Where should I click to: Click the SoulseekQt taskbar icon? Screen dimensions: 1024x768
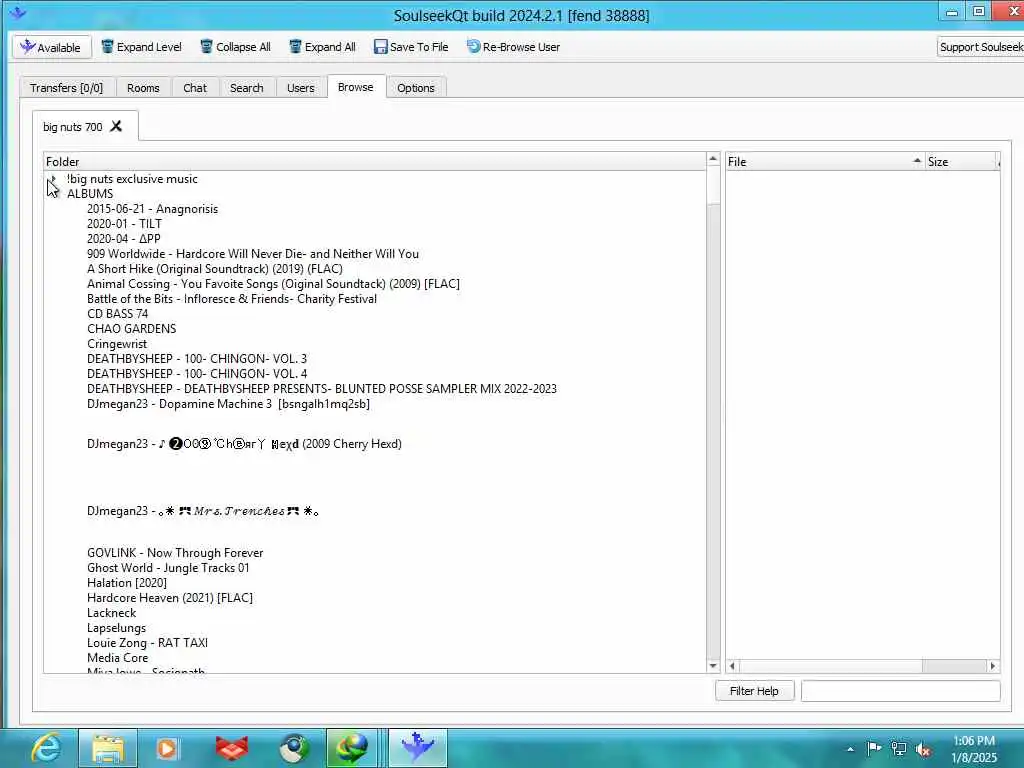click(418, 748)
